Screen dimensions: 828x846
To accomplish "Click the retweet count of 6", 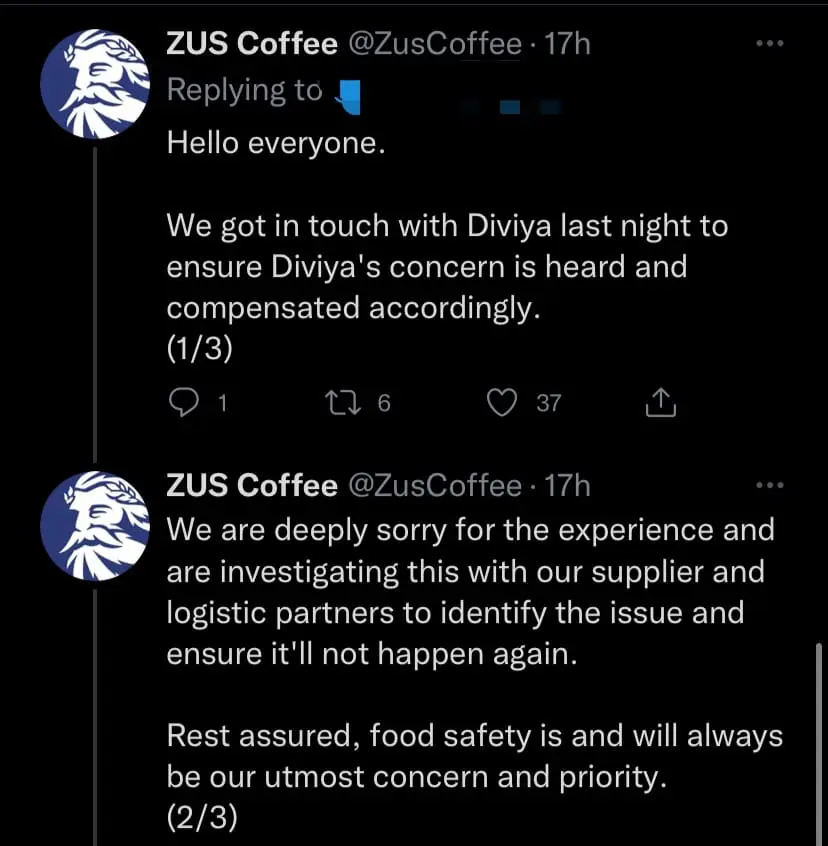I will tap(383, 403).
